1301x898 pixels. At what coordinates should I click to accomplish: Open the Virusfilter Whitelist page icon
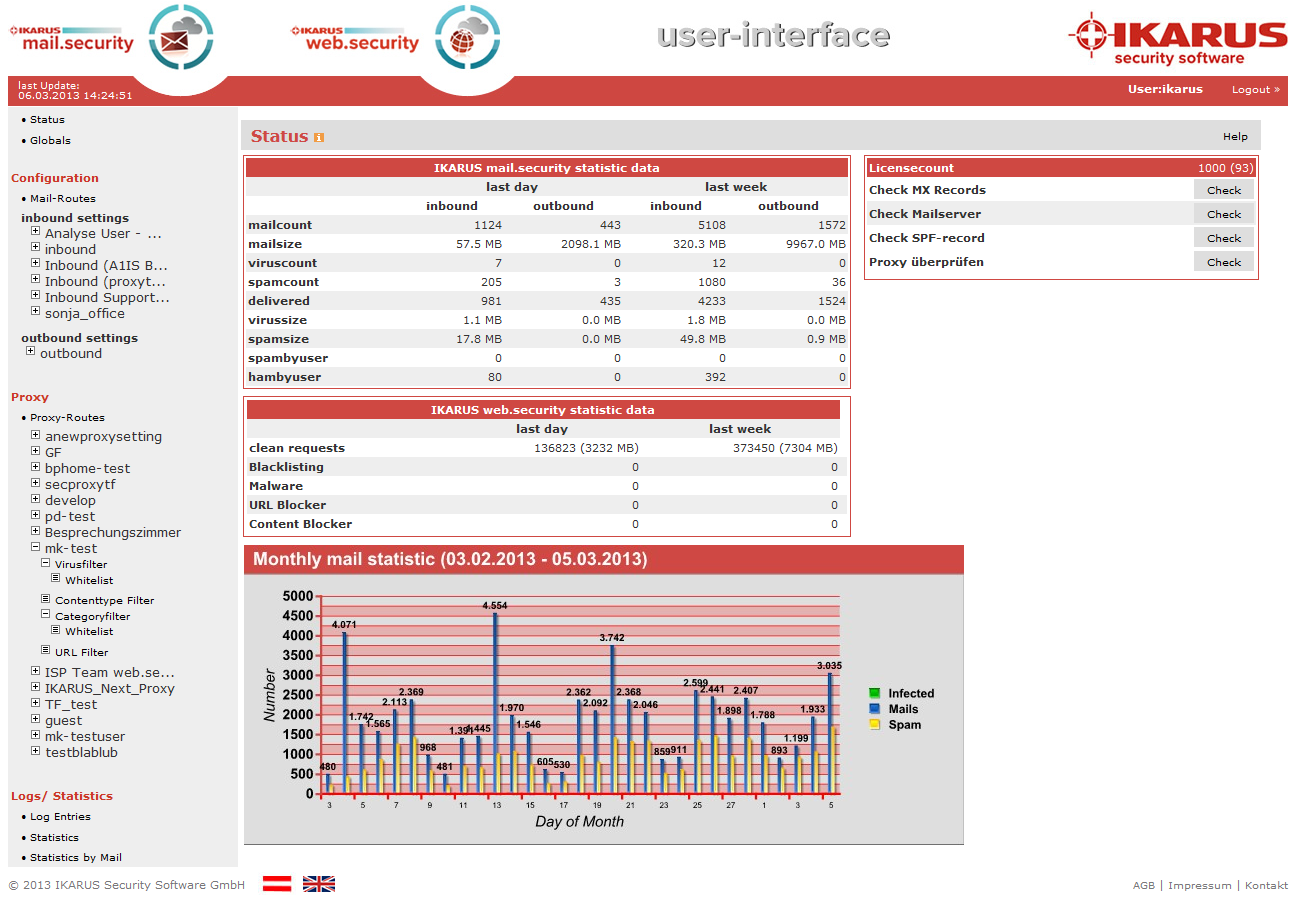56,579
